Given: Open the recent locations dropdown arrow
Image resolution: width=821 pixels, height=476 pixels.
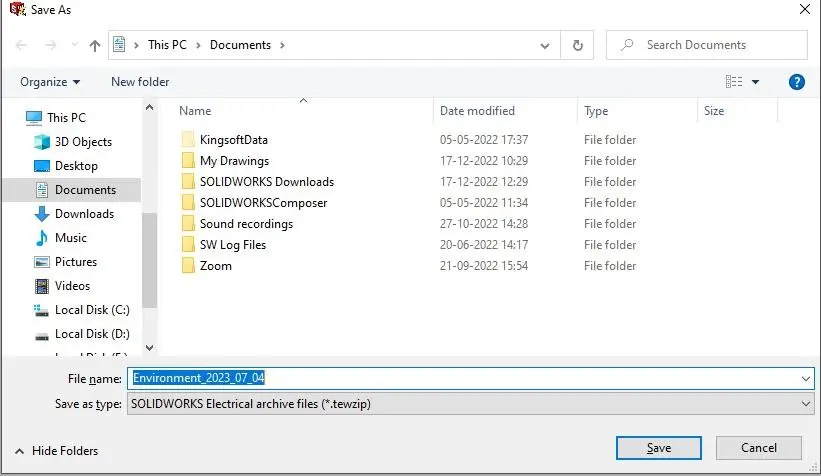Looking at the screenshot, I should pyautogui.click(x=74, y=45).
